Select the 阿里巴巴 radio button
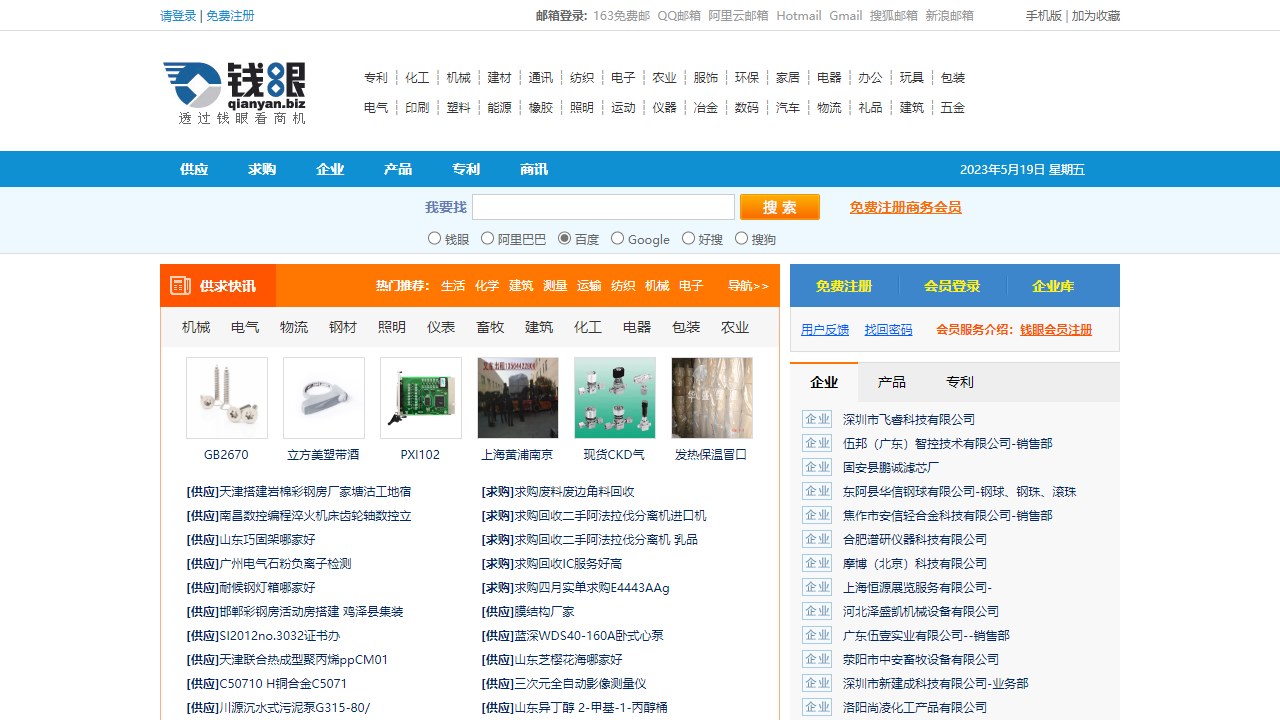Image resolution: width=1280 pixels, height=720 pixels. point(488,238)
